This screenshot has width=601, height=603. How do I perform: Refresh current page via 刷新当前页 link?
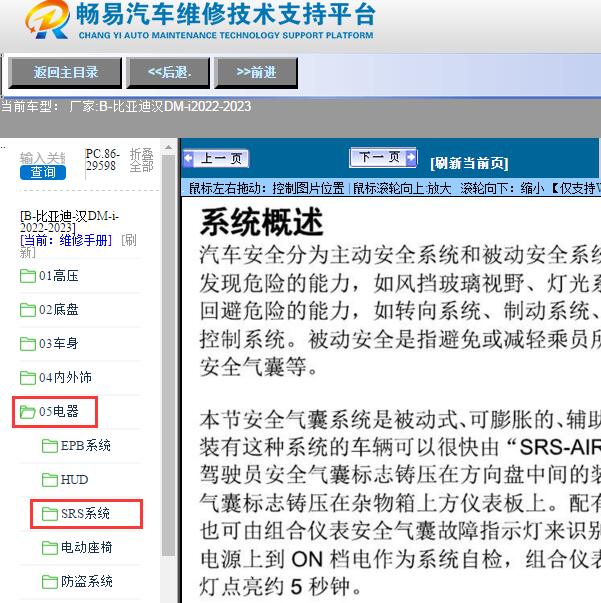click(469, 163)
